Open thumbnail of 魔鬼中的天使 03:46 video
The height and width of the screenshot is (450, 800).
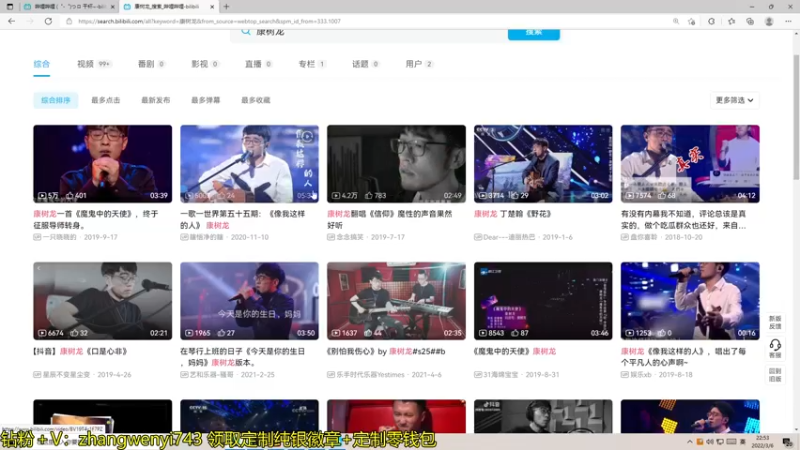[543, 301]
